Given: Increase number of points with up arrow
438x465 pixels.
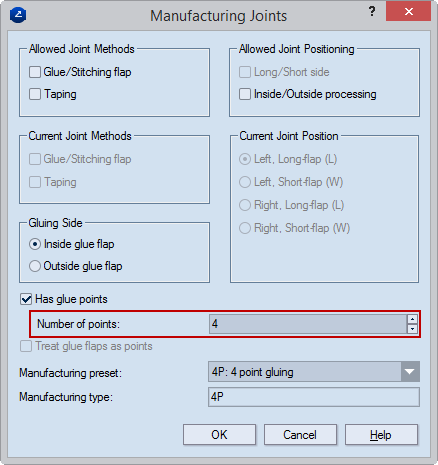Looking at the screenshot, I should pos(413,319).
